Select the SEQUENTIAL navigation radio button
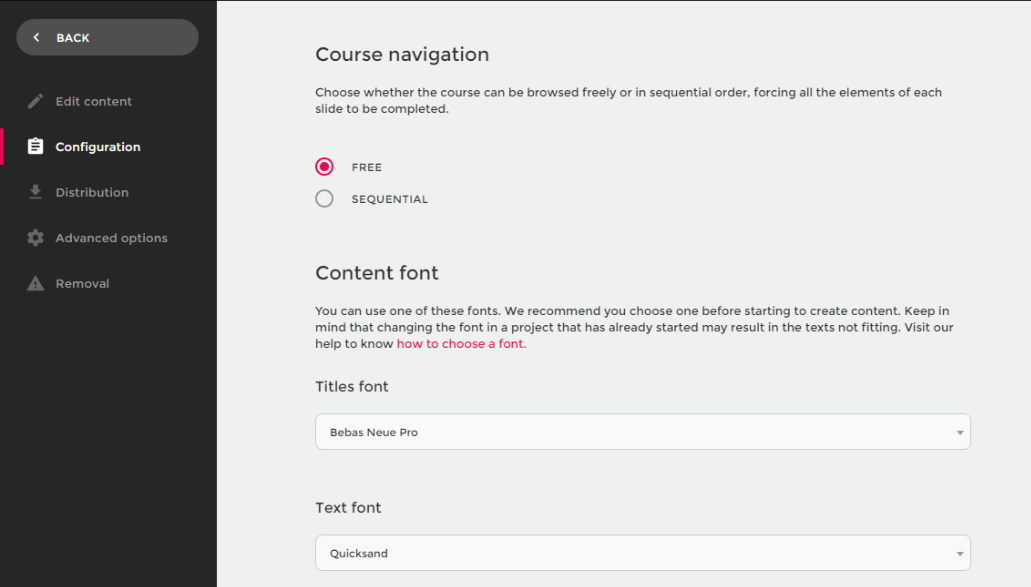The width and height of the screenshot is (1031, 587). point(324,199)
